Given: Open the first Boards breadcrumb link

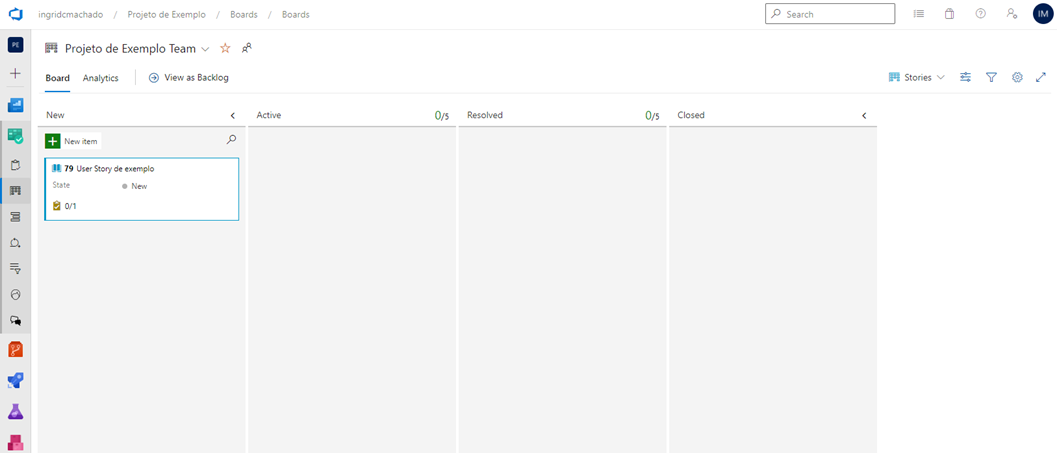Looking at the screenshot, I should (x=244, y=14).
